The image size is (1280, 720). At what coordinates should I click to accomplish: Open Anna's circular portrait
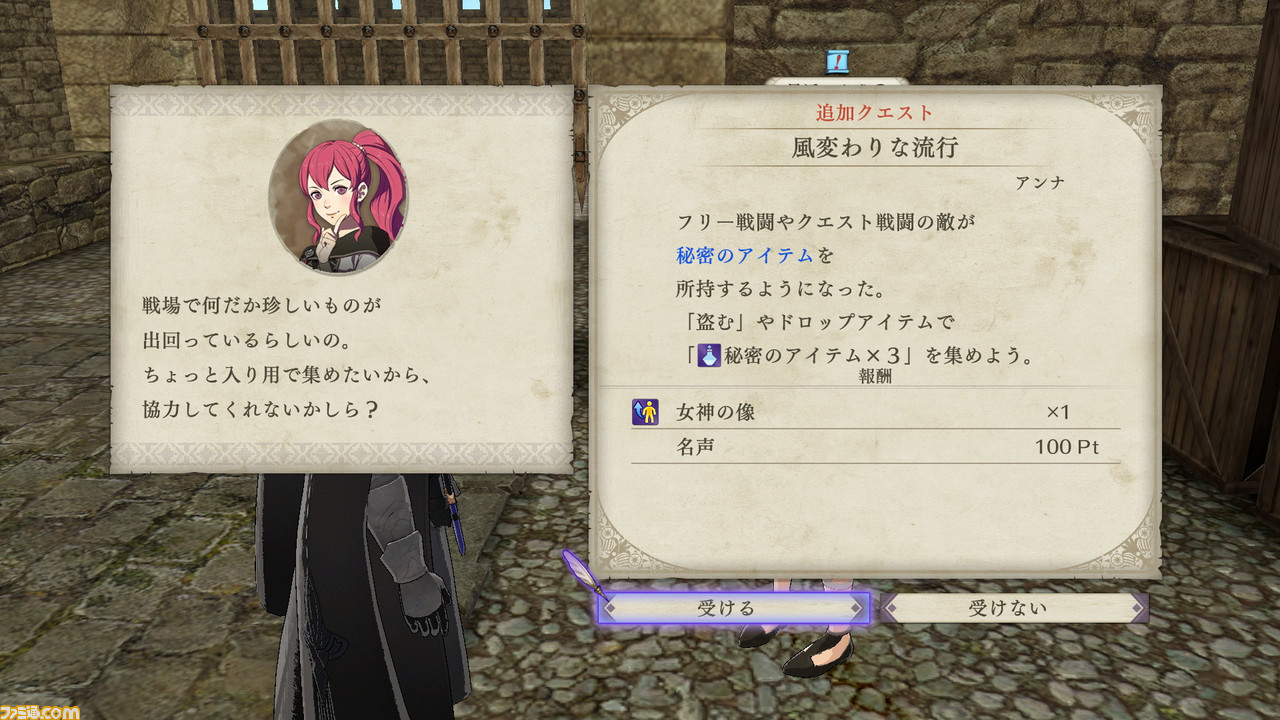pyautogui.click(x=338, y=196)
